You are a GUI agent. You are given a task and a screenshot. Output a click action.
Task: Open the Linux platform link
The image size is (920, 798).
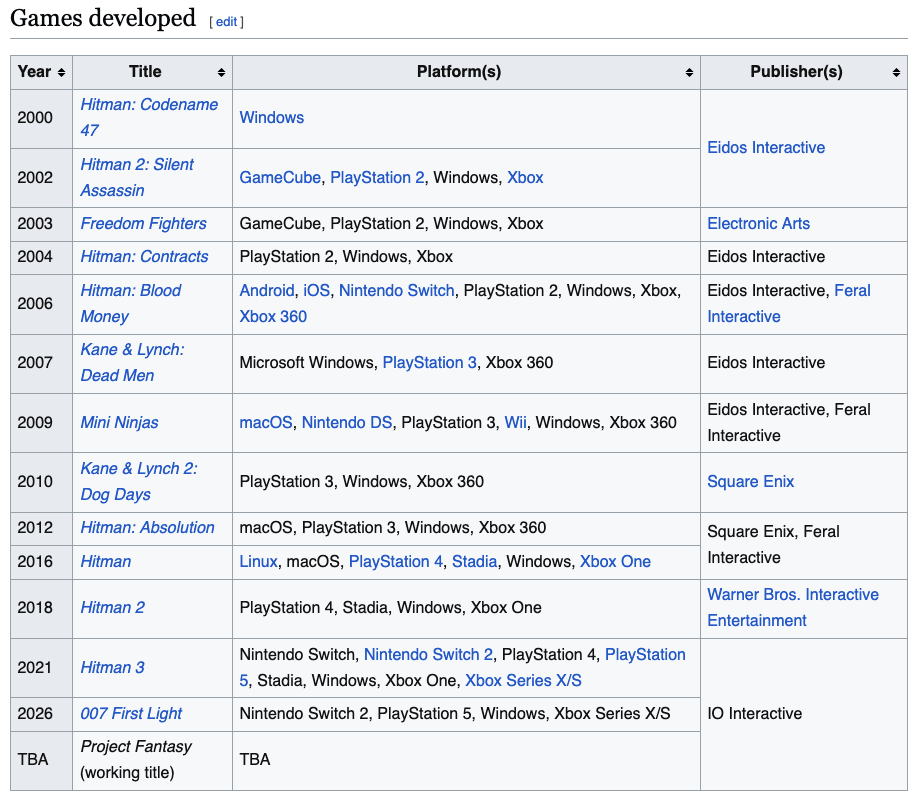[258, 562]
